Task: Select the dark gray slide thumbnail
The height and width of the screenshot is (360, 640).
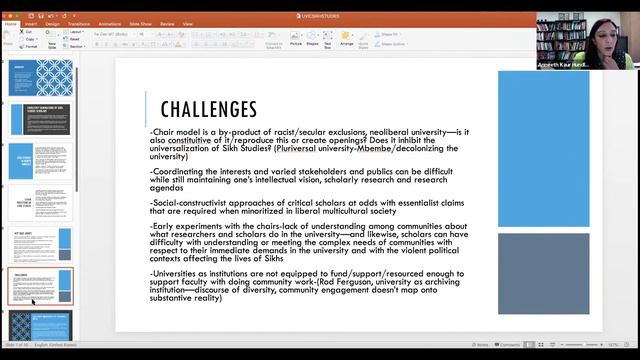Action: pos(40,119)
